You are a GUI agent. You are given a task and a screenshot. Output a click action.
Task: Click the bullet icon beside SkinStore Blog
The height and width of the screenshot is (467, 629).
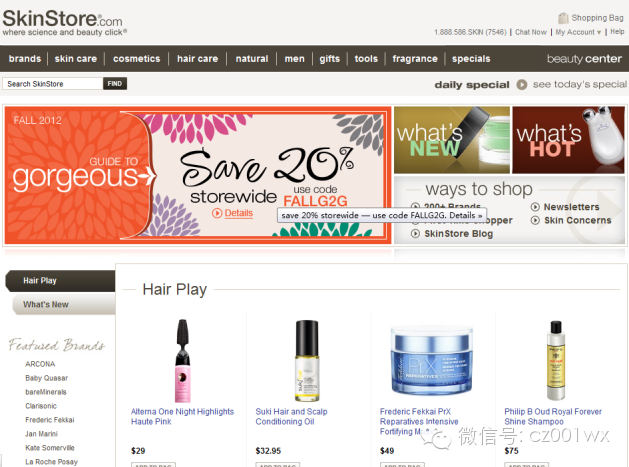416,234
